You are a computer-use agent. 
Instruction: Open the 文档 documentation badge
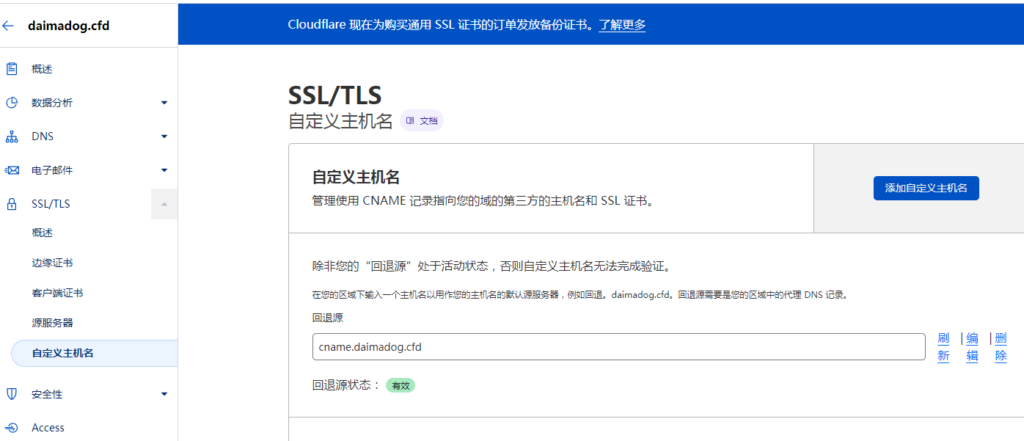tap(421, 121)
